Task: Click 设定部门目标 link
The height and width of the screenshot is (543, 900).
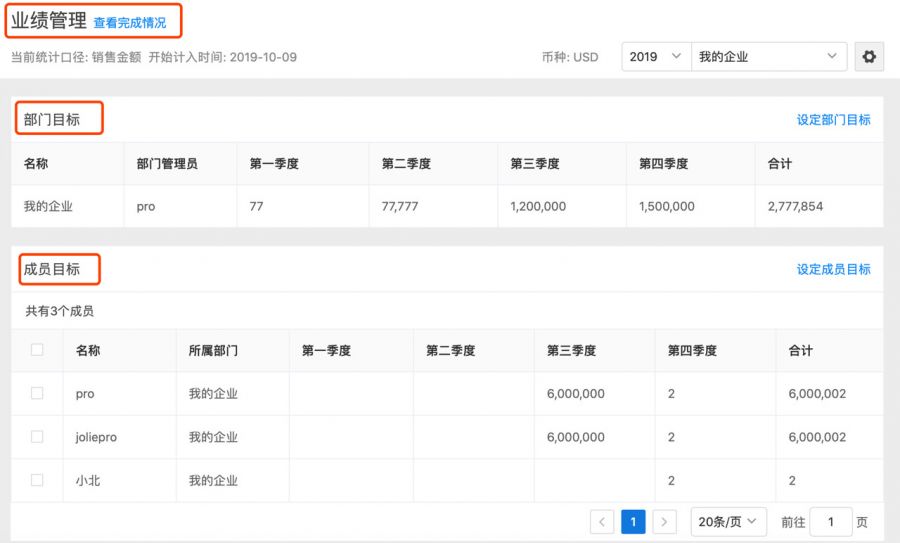Action: 833,120
